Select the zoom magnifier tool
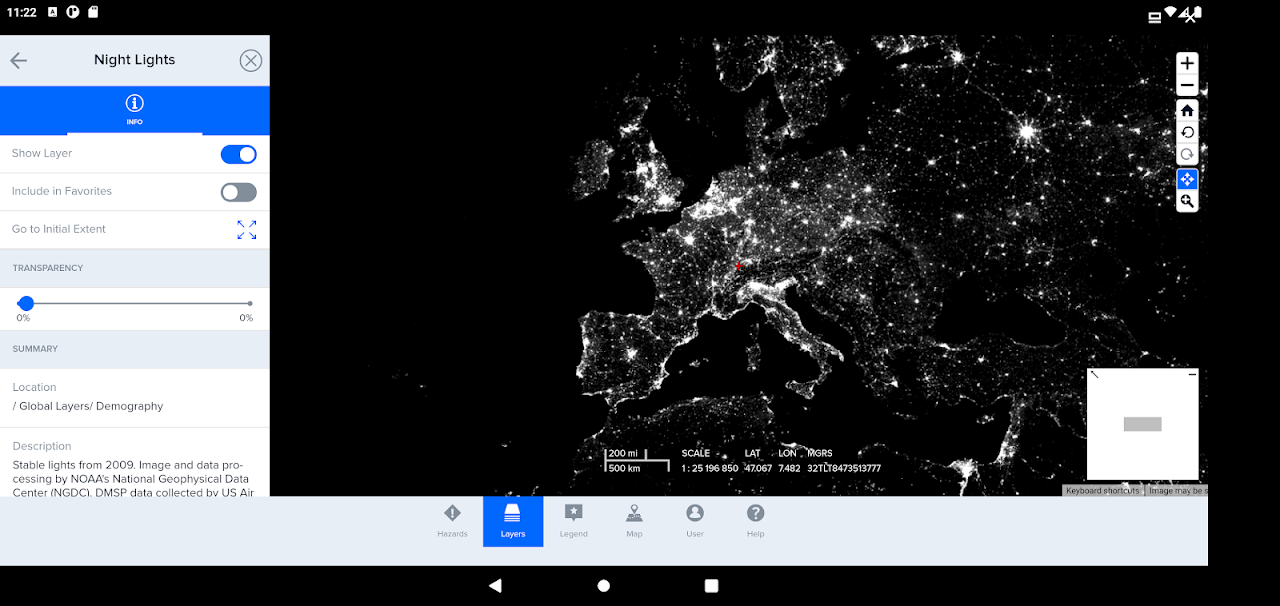 1187,200
